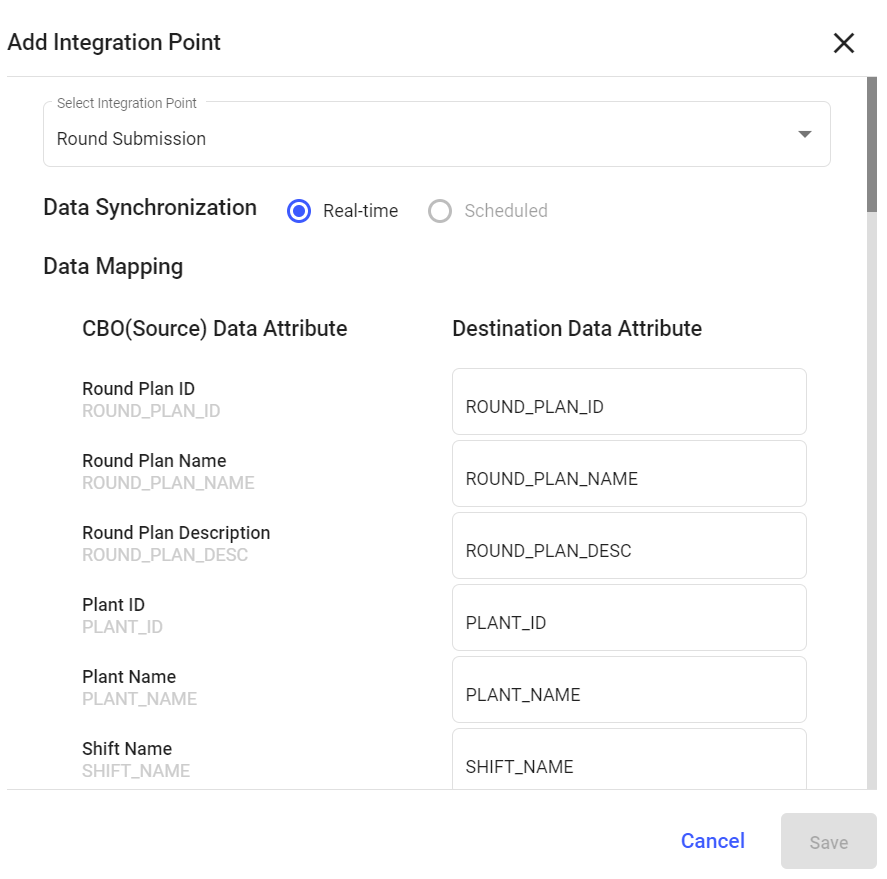
Task: Click the CBO(Source) Data Attribute column header
Action: (215, 329)
